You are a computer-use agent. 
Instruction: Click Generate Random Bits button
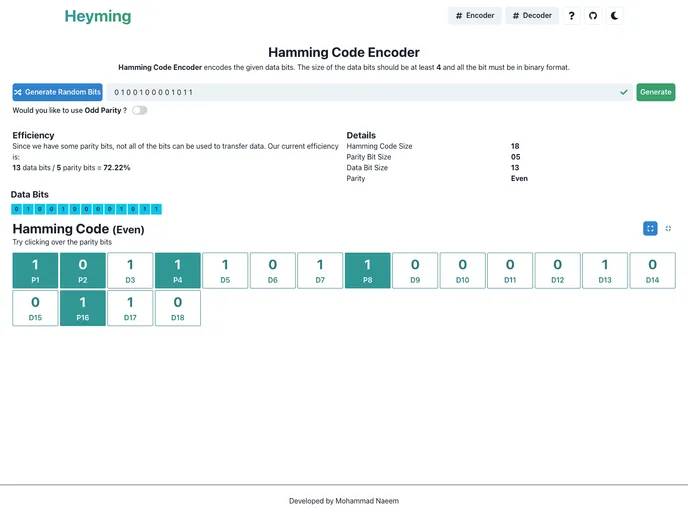(57, 92)
